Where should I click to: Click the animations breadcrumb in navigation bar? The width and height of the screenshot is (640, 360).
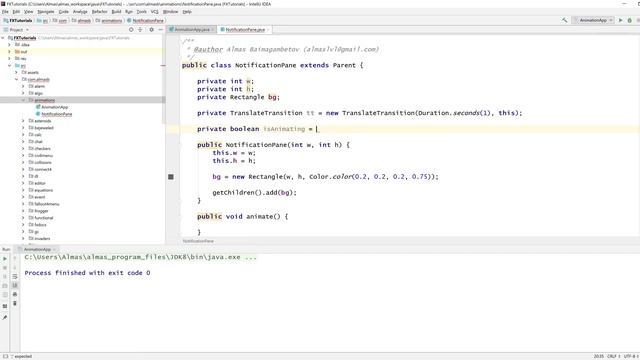point(109,20)
